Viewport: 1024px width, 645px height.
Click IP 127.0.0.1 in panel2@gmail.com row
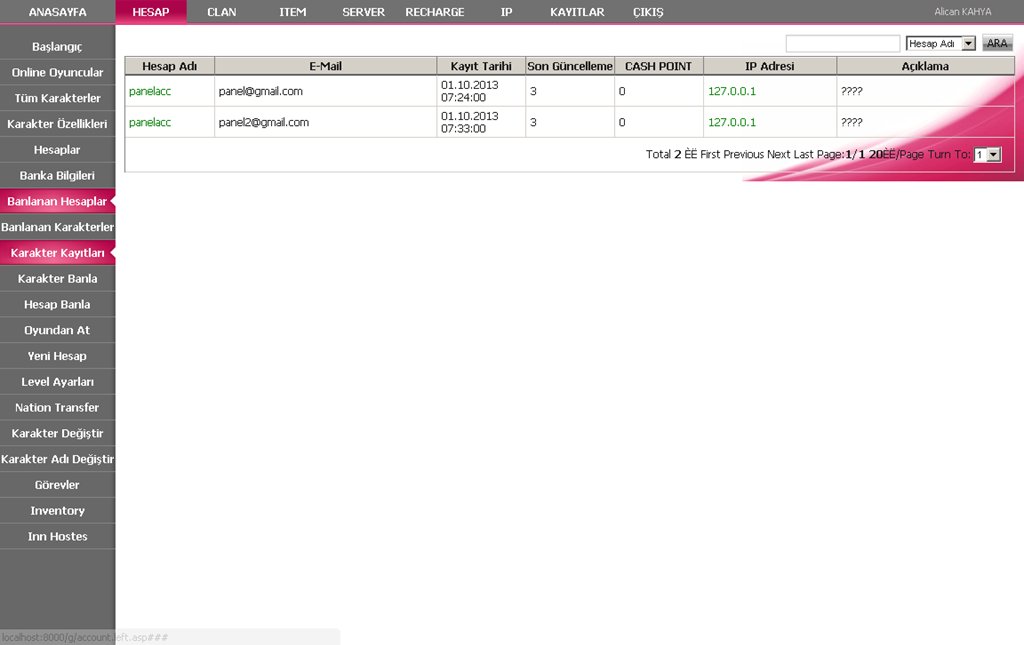point(732,122)
